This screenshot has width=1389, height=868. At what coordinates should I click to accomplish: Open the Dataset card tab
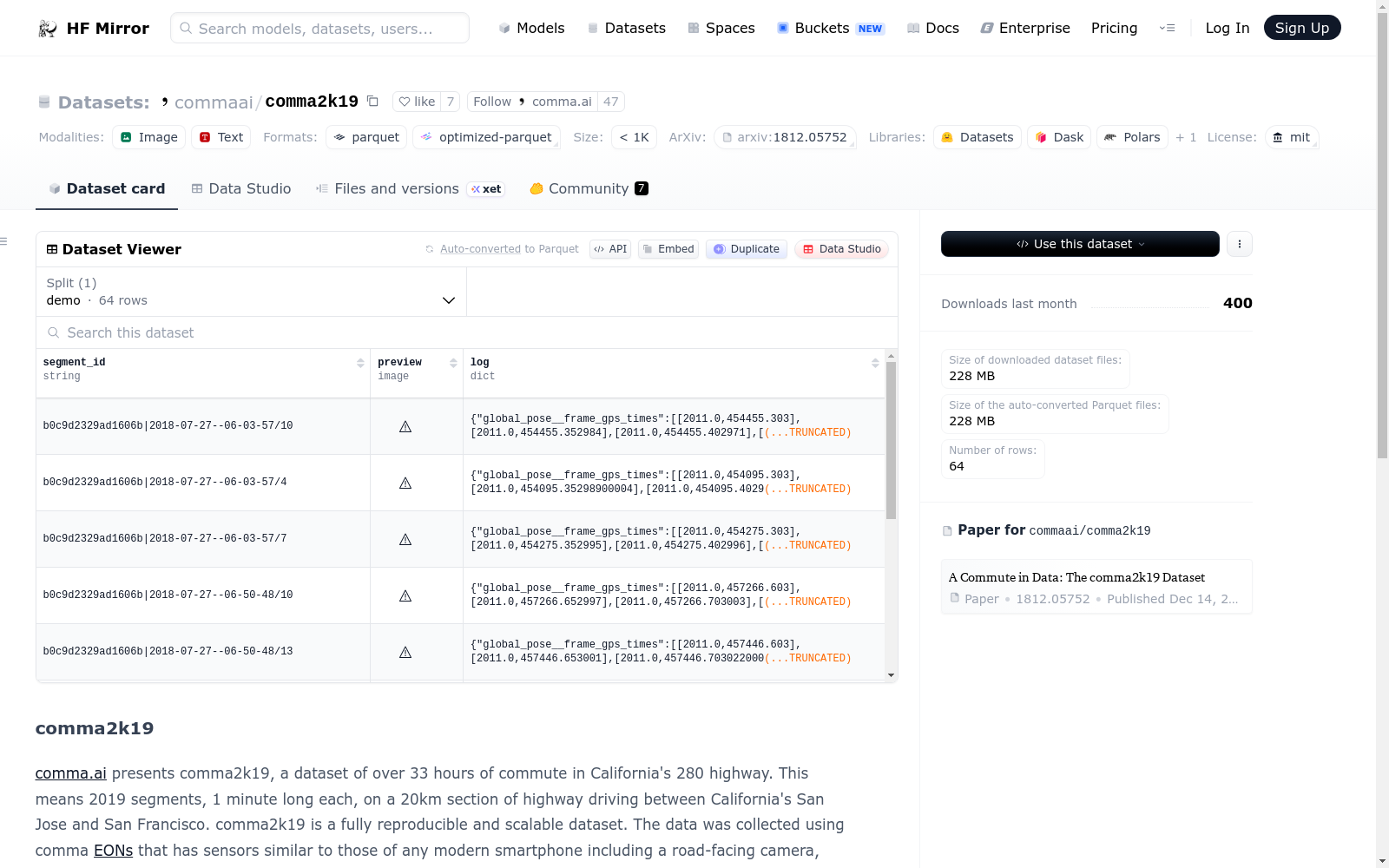107,188
